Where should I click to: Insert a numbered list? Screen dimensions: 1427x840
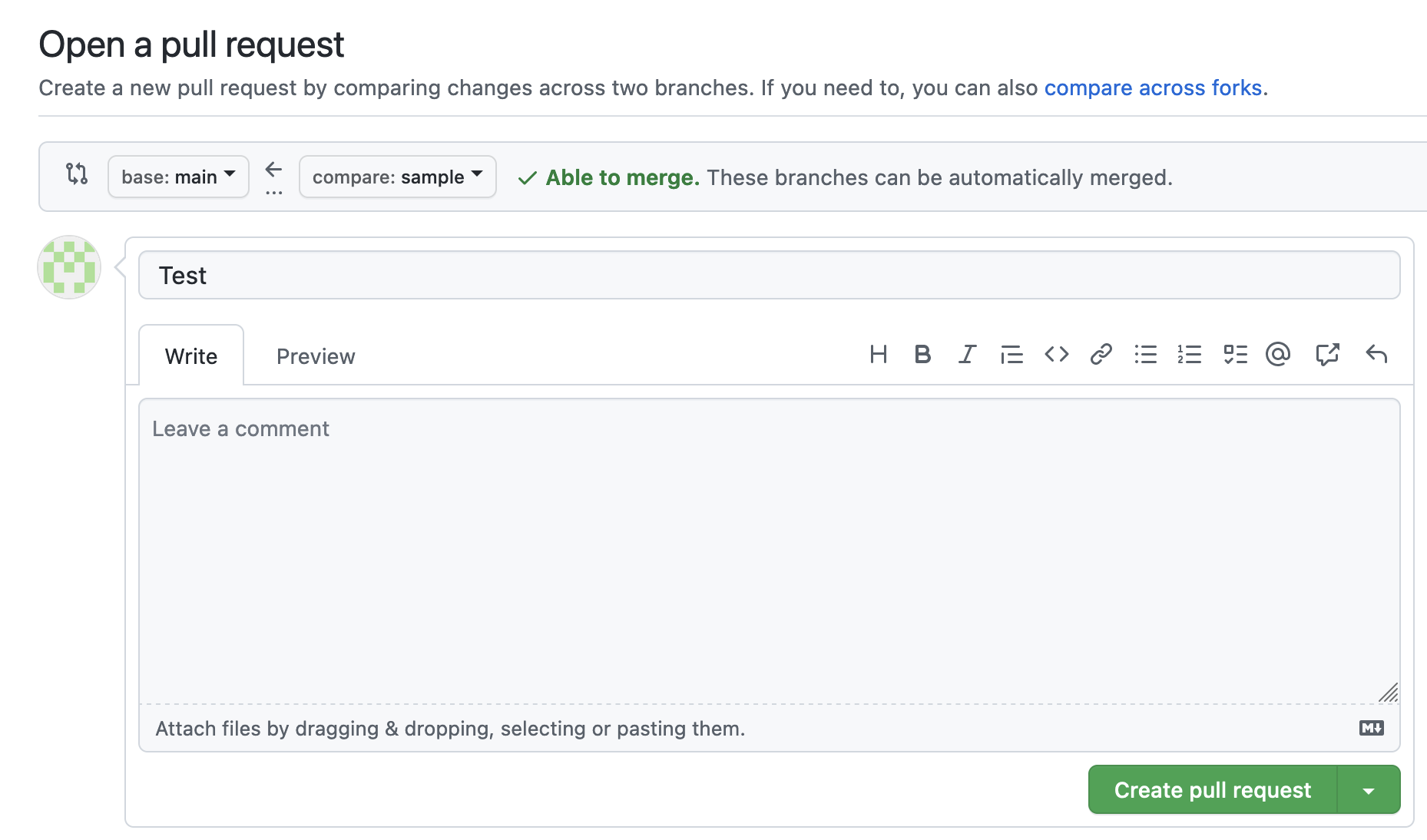click(x=1190, y=354)
